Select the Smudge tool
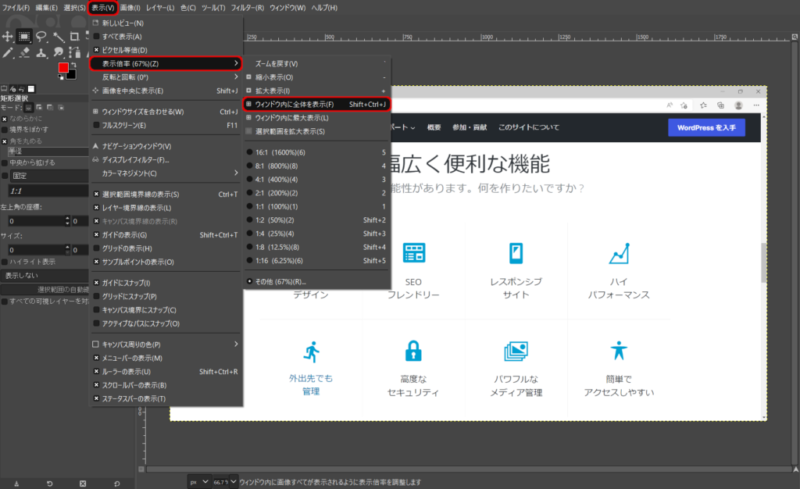Image resolution: width=800 pixels, height=489 pixels. click(58, 53)
